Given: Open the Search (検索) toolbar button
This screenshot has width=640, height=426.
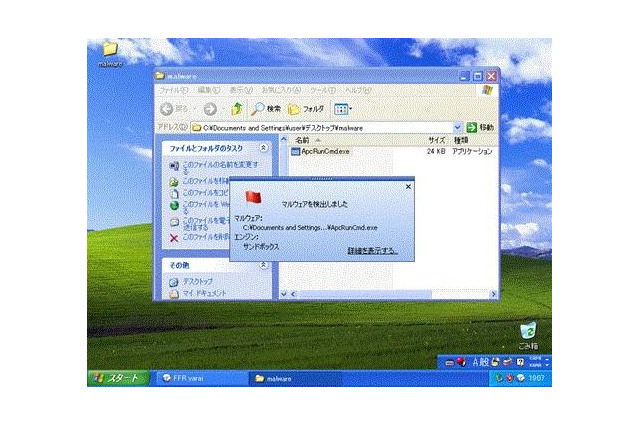Looking at the screenshot, I should pyautogui.click(x=266, y=109).
